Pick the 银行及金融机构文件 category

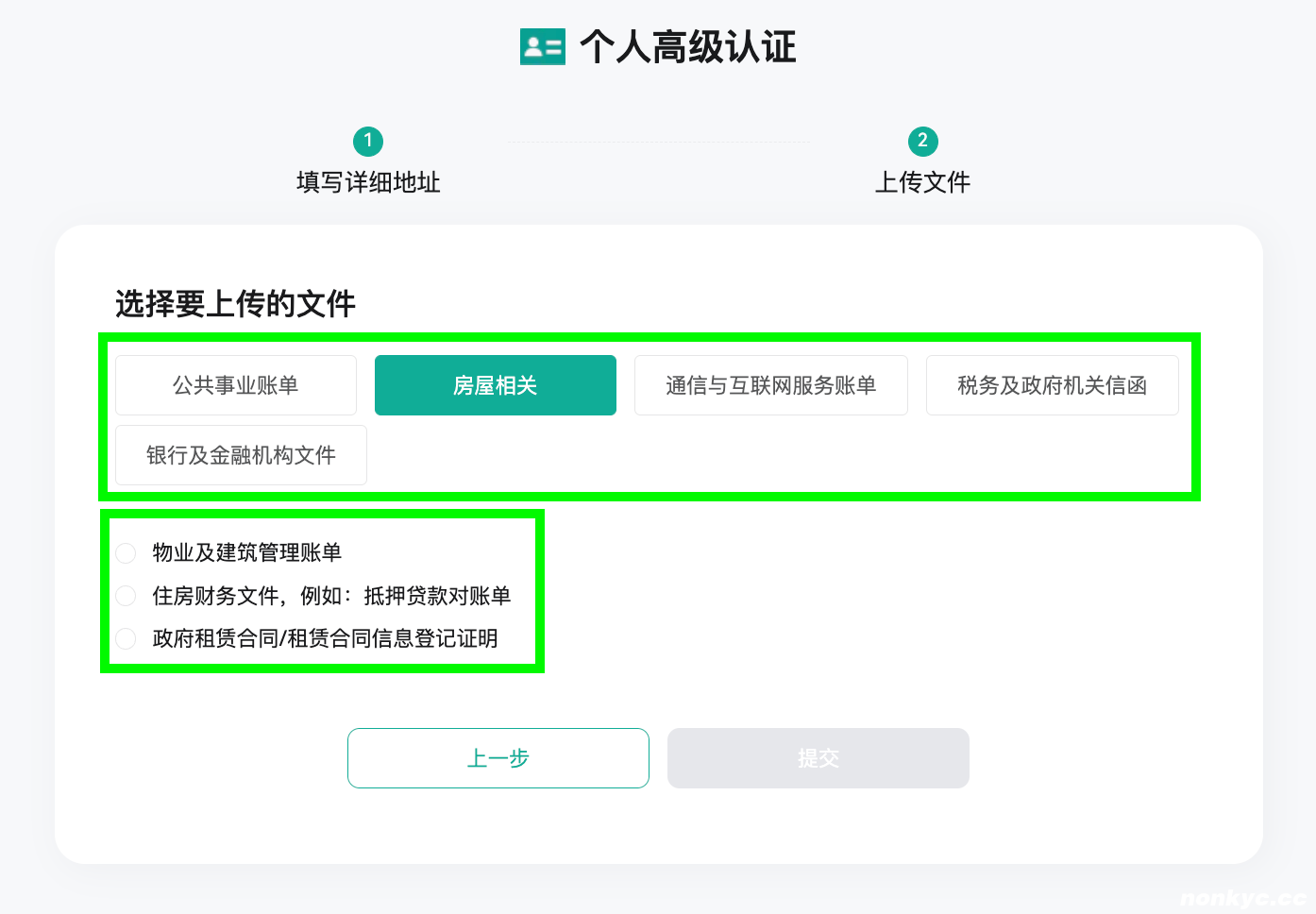(241, 455)
